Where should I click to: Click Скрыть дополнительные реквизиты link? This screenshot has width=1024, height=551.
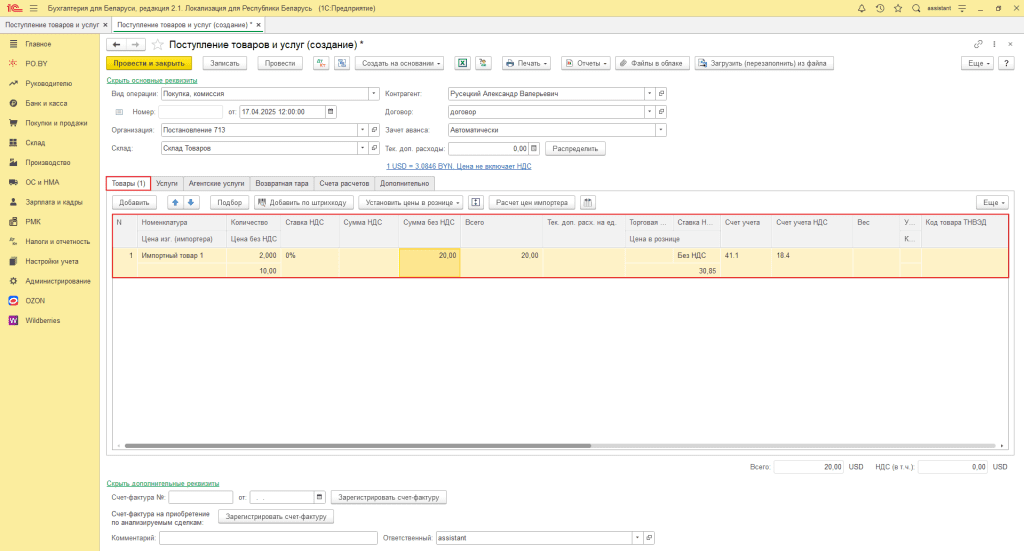tap(163, 484)
